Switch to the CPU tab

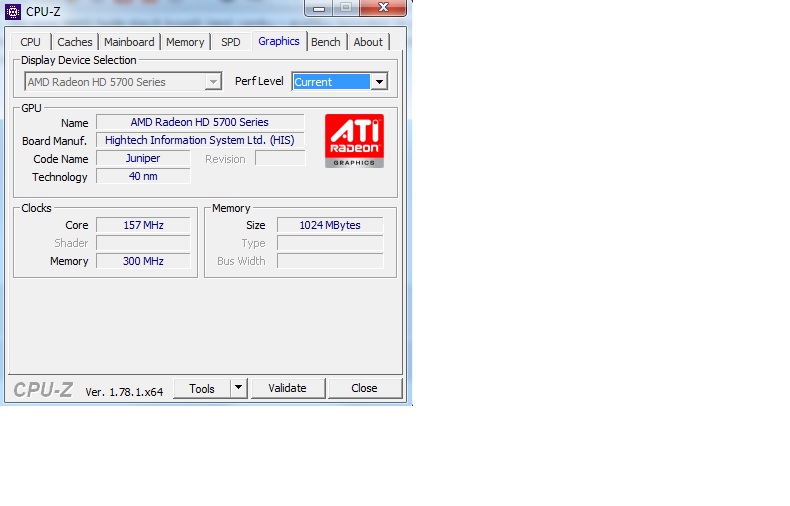pyautogui.click(x=30, y=42)
